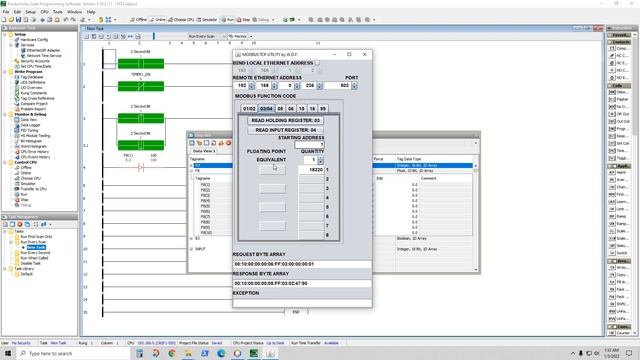Viewport: 640px width, 360px height.
Task: Select the Flasher coil instruction
Action: 619,99
